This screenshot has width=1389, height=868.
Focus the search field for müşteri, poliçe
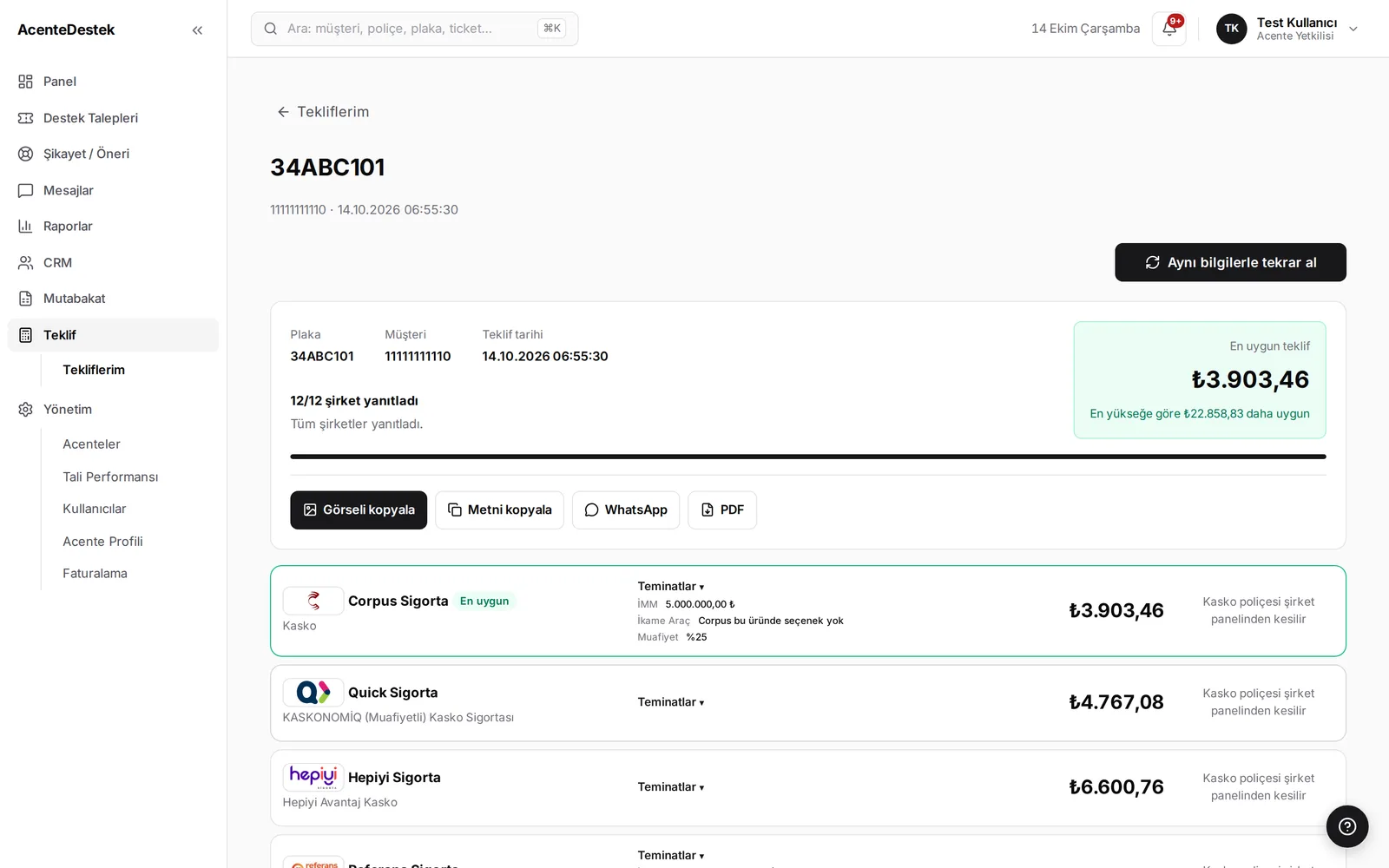415,29
